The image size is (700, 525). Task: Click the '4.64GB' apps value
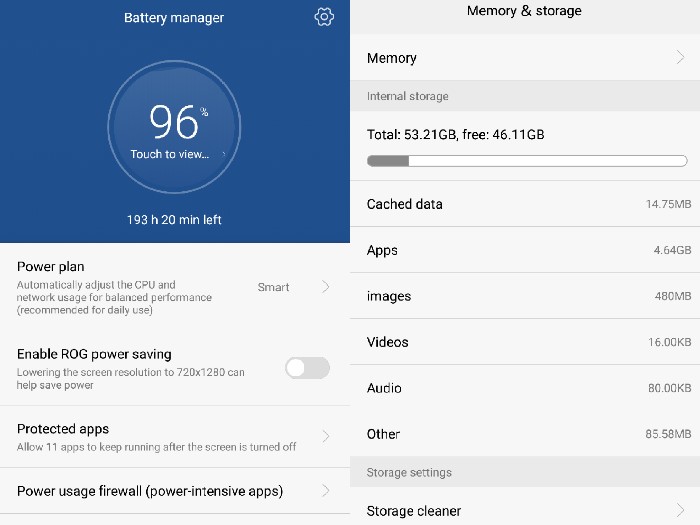tap(672, 250)
